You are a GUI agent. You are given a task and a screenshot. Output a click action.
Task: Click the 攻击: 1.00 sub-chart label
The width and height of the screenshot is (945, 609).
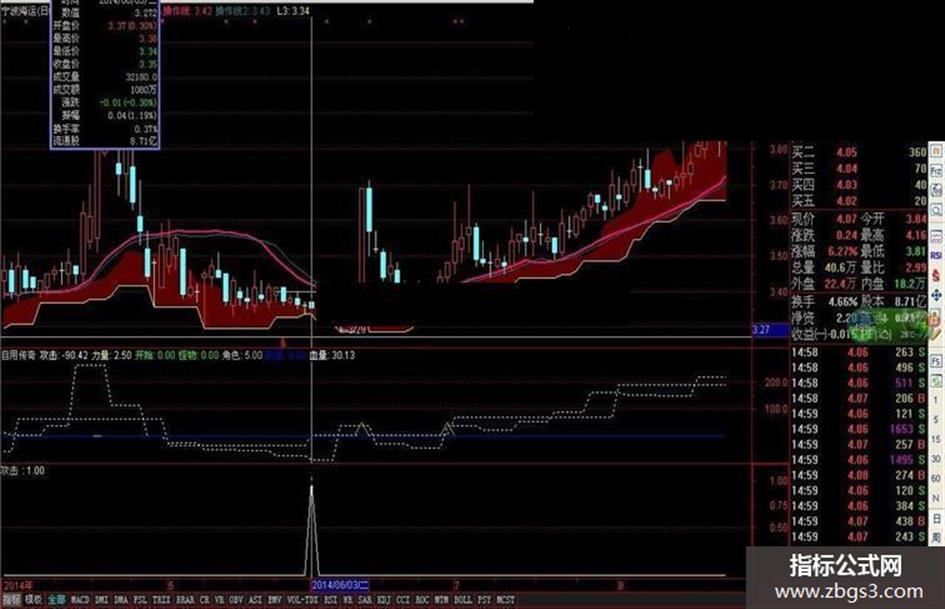tap(23, 471)
